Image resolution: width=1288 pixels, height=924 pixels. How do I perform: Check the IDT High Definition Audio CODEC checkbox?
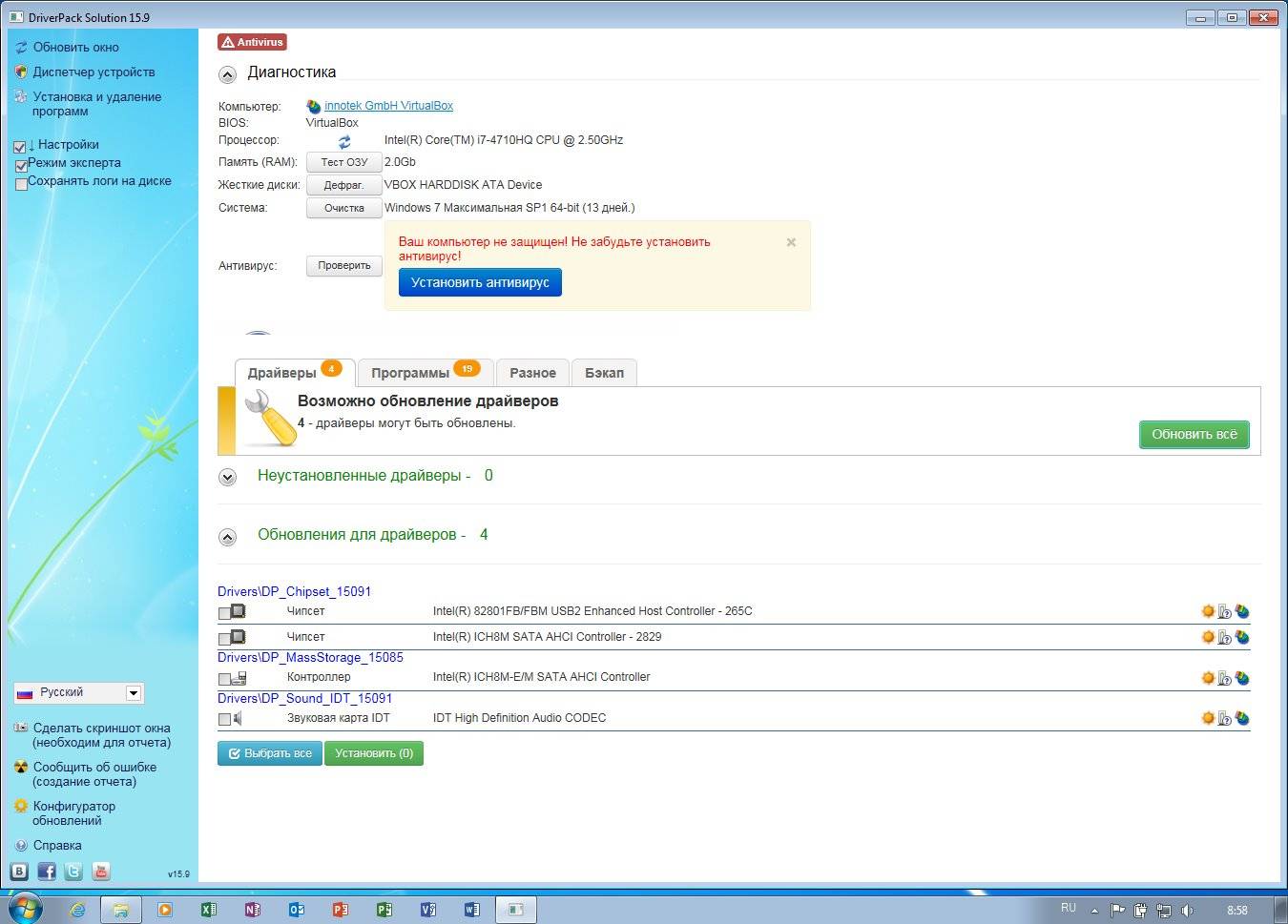(x=224, y=719)
